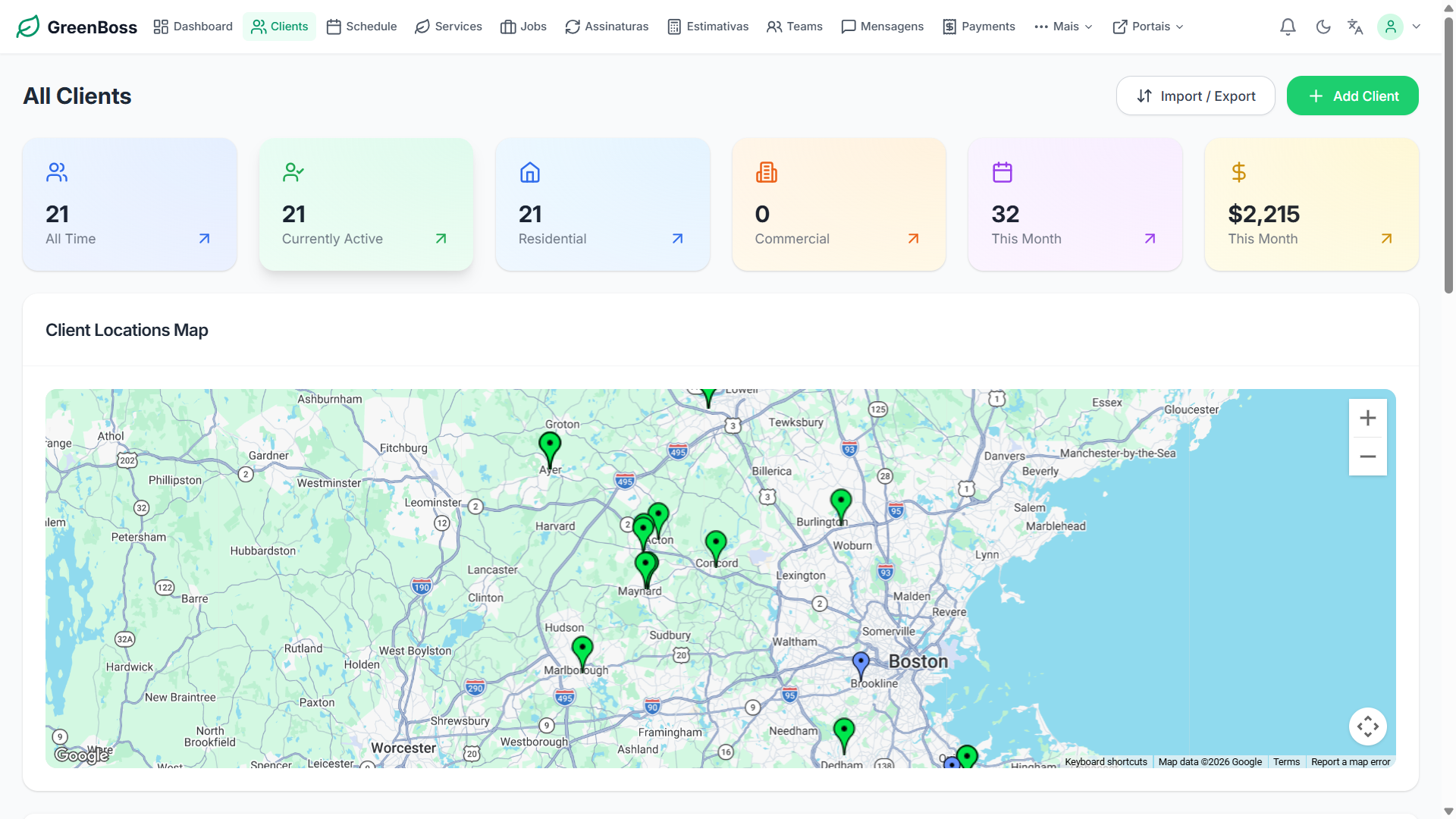Click the notifications bell icon

click(1288, 27)
